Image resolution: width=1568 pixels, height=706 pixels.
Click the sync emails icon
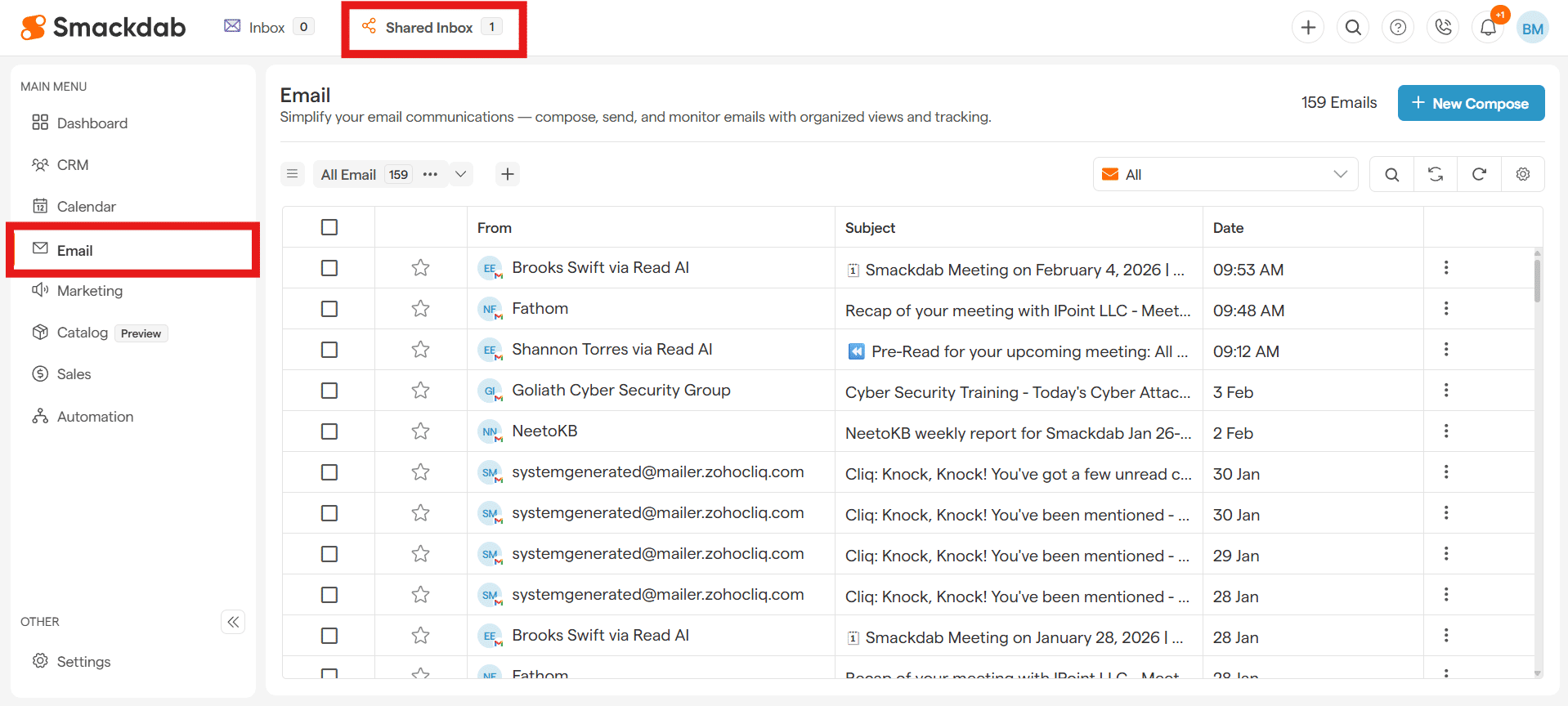pyautogui.click(x=1436, y=174)
